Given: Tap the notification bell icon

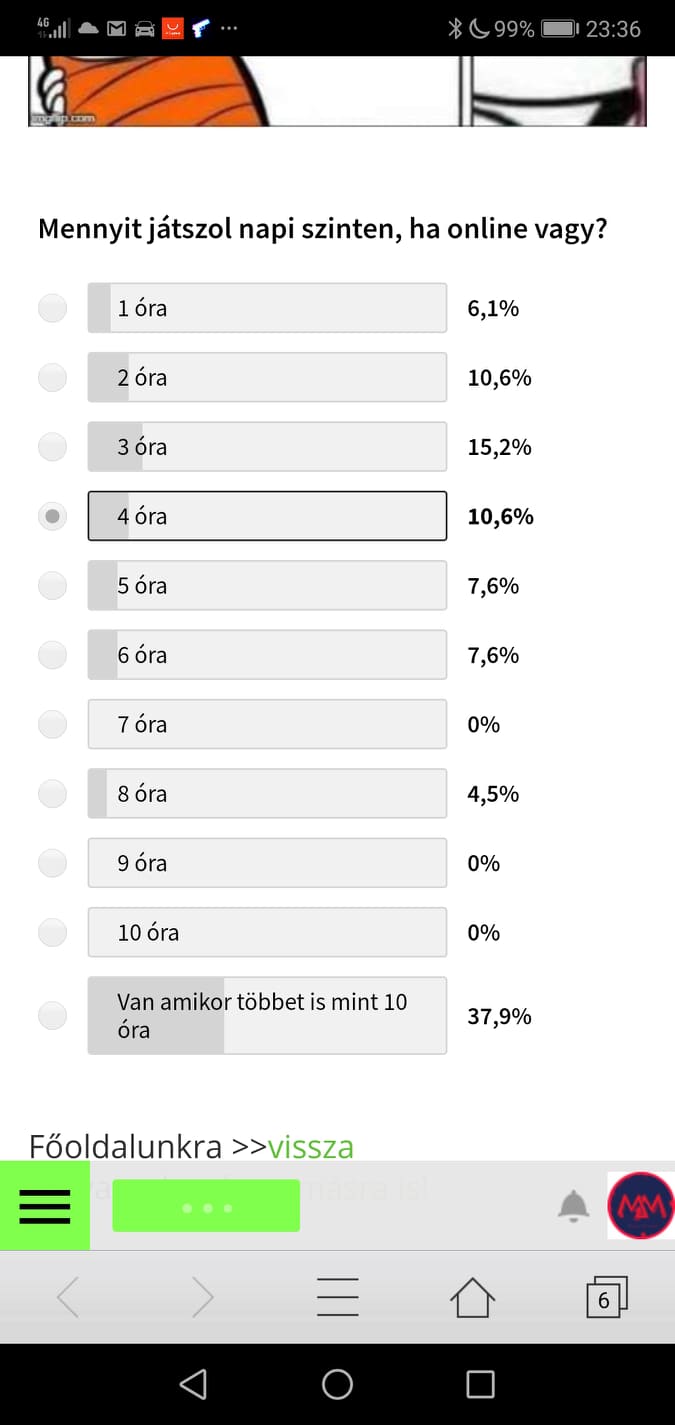Looking at the screenshot, I should pos(573,1206).
